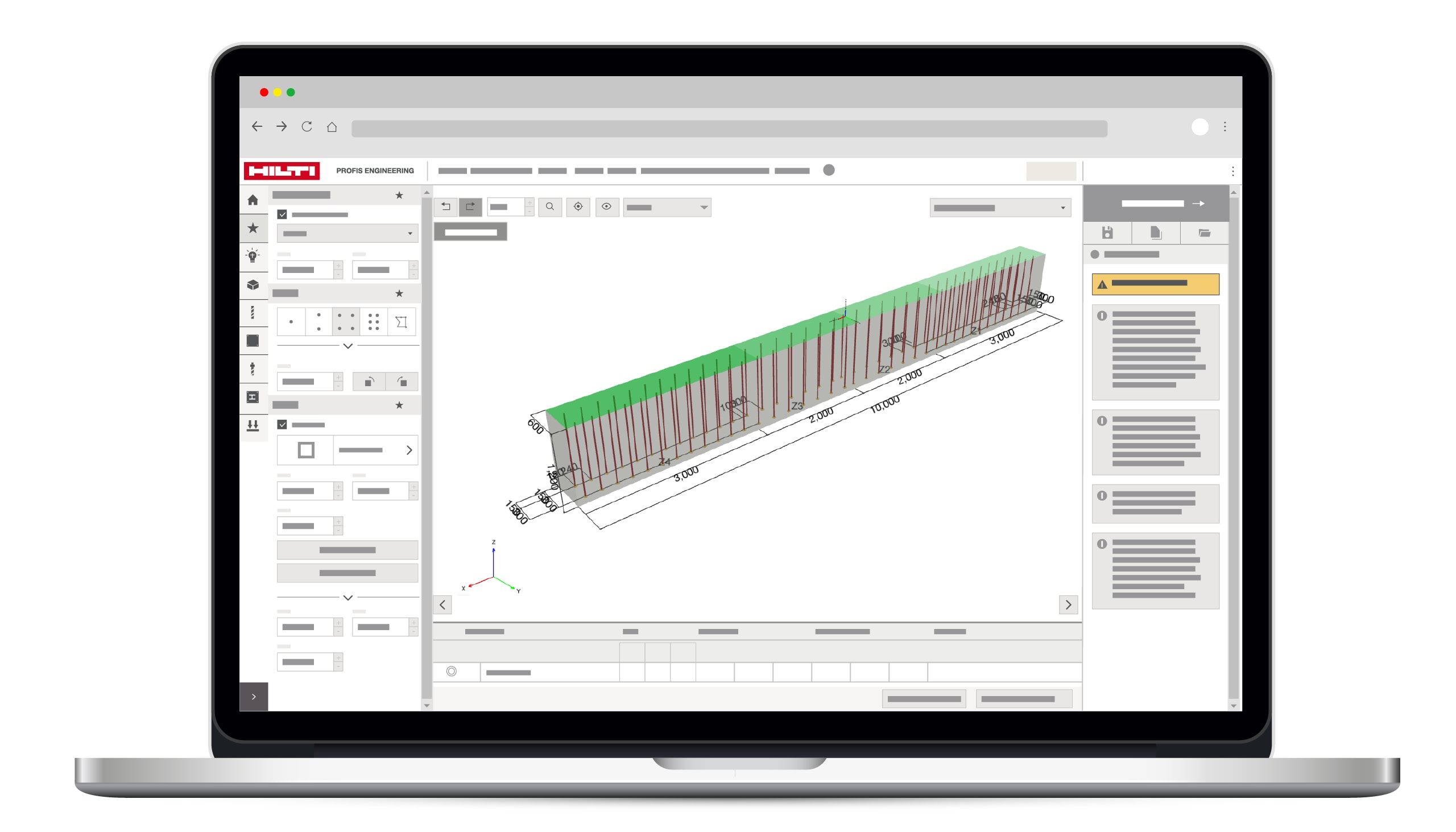Click the undo arrow toolbar button
1456x832 pixels.
coord(446,208)
